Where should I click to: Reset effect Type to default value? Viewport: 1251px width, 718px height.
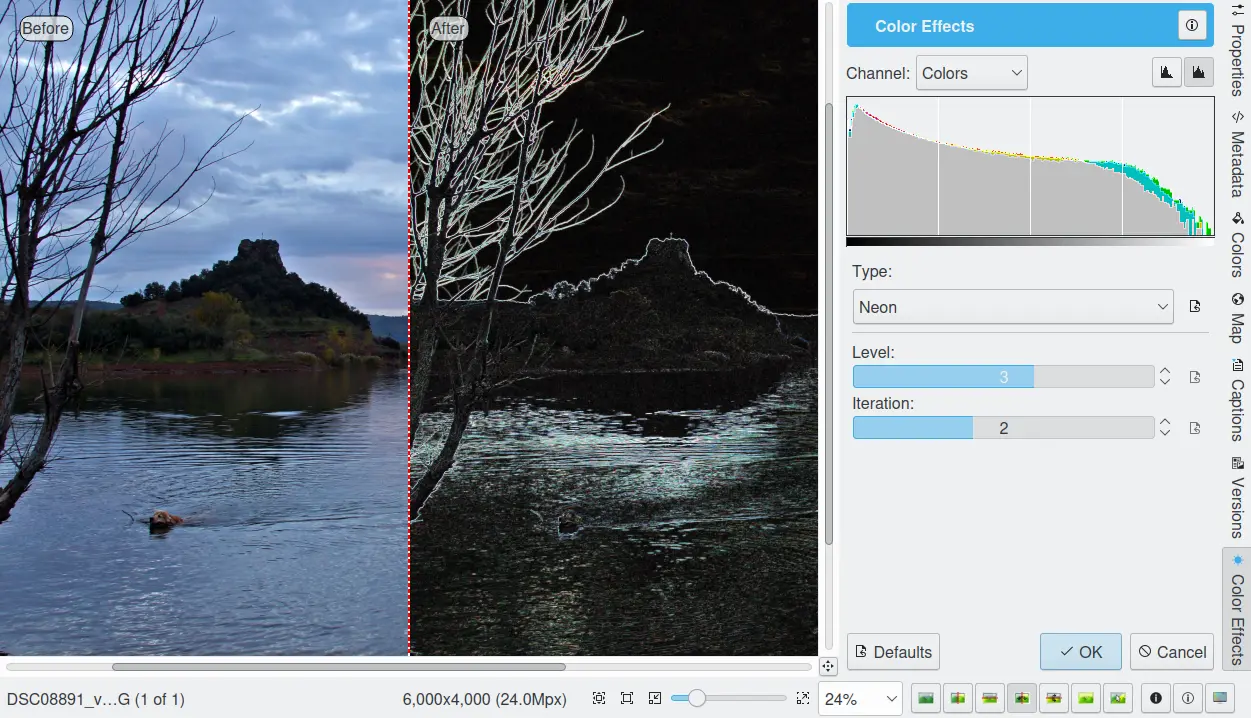click(1194, 307)
